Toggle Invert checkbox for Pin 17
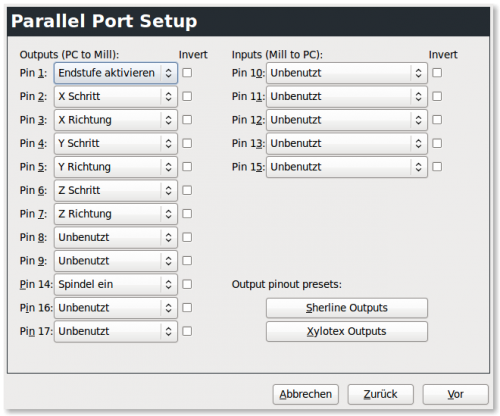The image size is (500, 416). point(187,331)
